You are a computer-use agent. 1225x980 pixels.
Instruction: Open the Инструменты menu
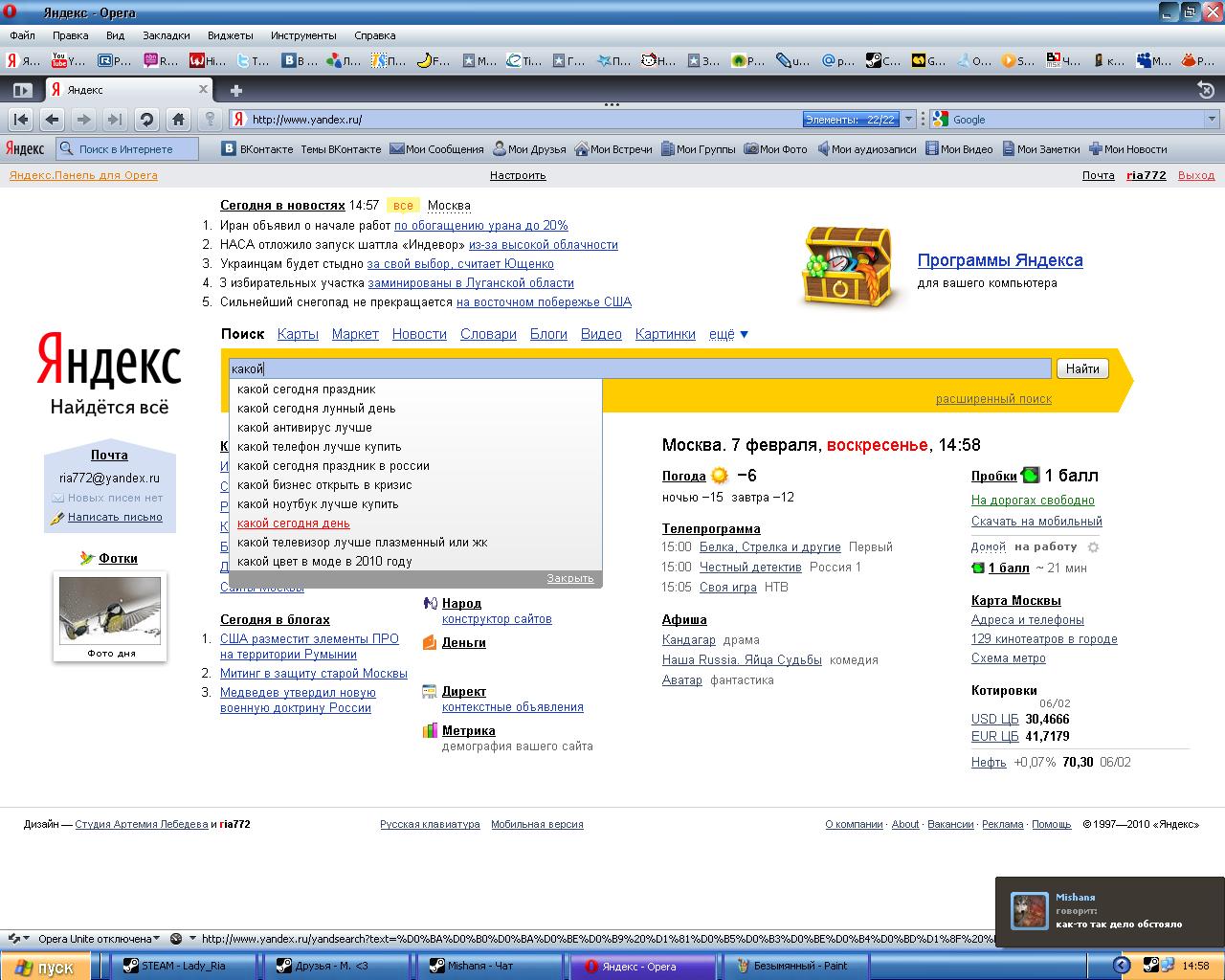(303, 35)
